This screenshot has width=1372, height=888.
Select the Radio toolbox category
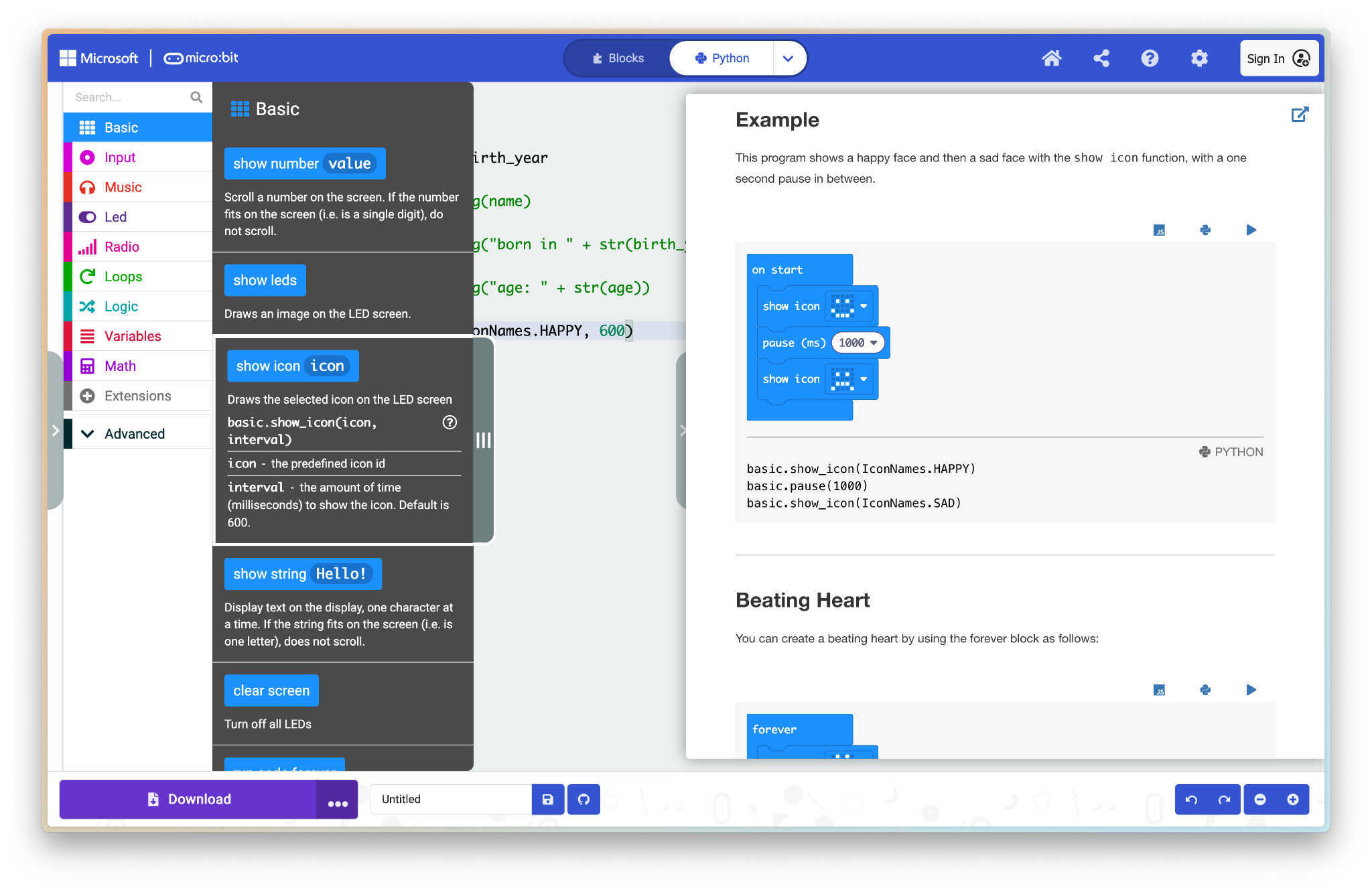121,246
